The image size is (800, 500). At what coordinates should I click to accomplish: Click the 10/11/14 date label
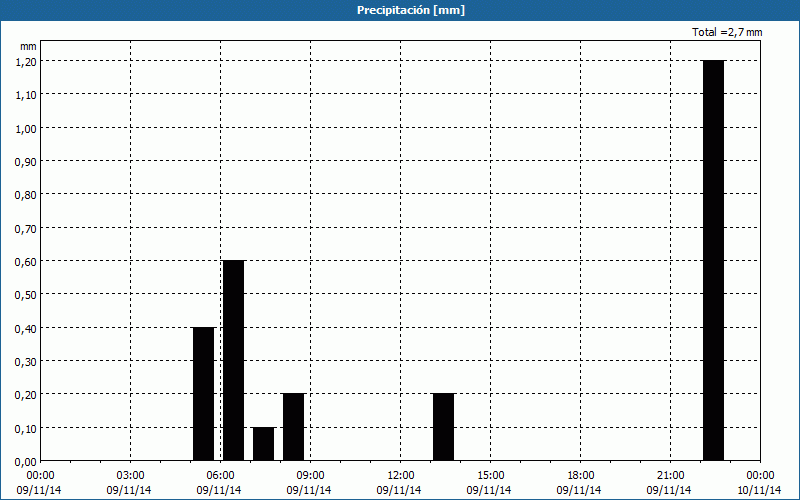pos(759,490)
